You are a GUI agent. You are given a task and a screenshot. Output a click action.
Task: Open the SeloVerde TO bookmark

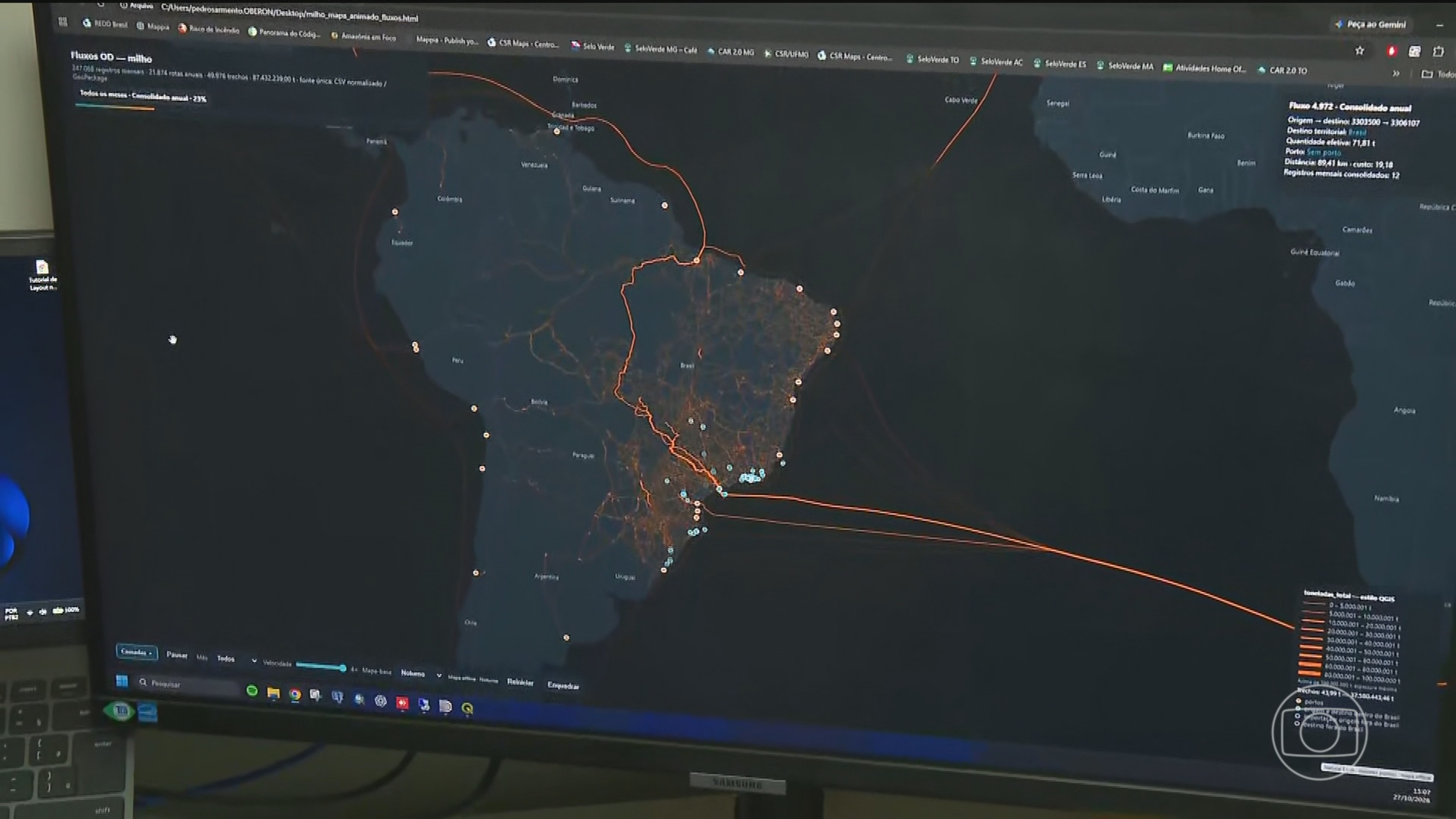pos(933,59)
